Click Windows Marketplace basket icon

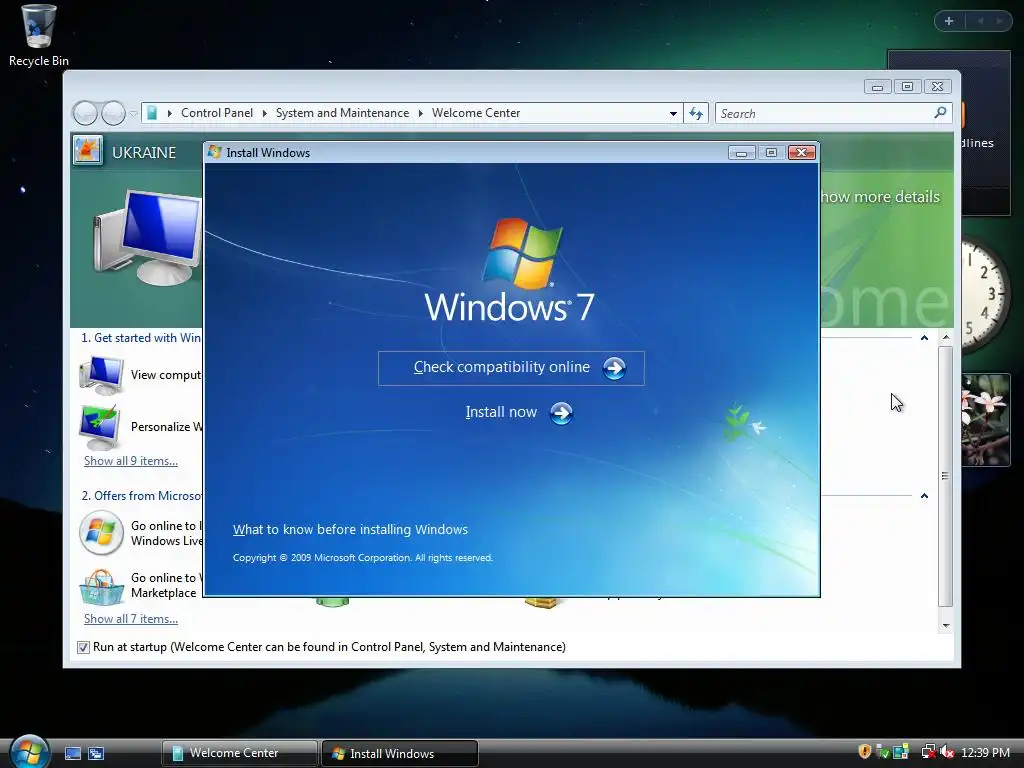pyautogui.click(x=101, y=586)
